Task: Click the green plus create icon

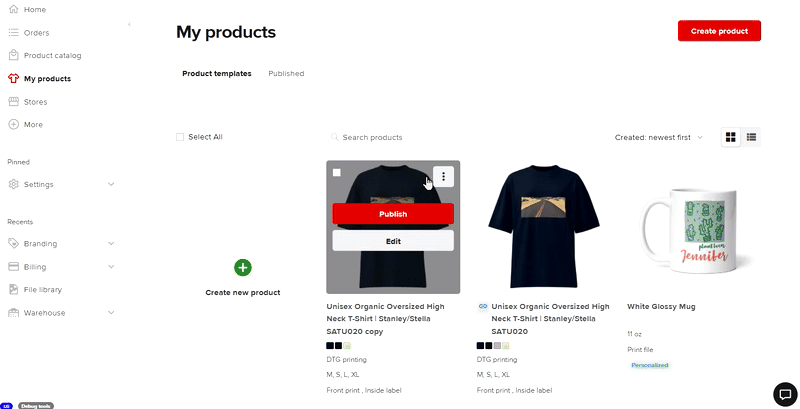Action: [x=243, y=267]
